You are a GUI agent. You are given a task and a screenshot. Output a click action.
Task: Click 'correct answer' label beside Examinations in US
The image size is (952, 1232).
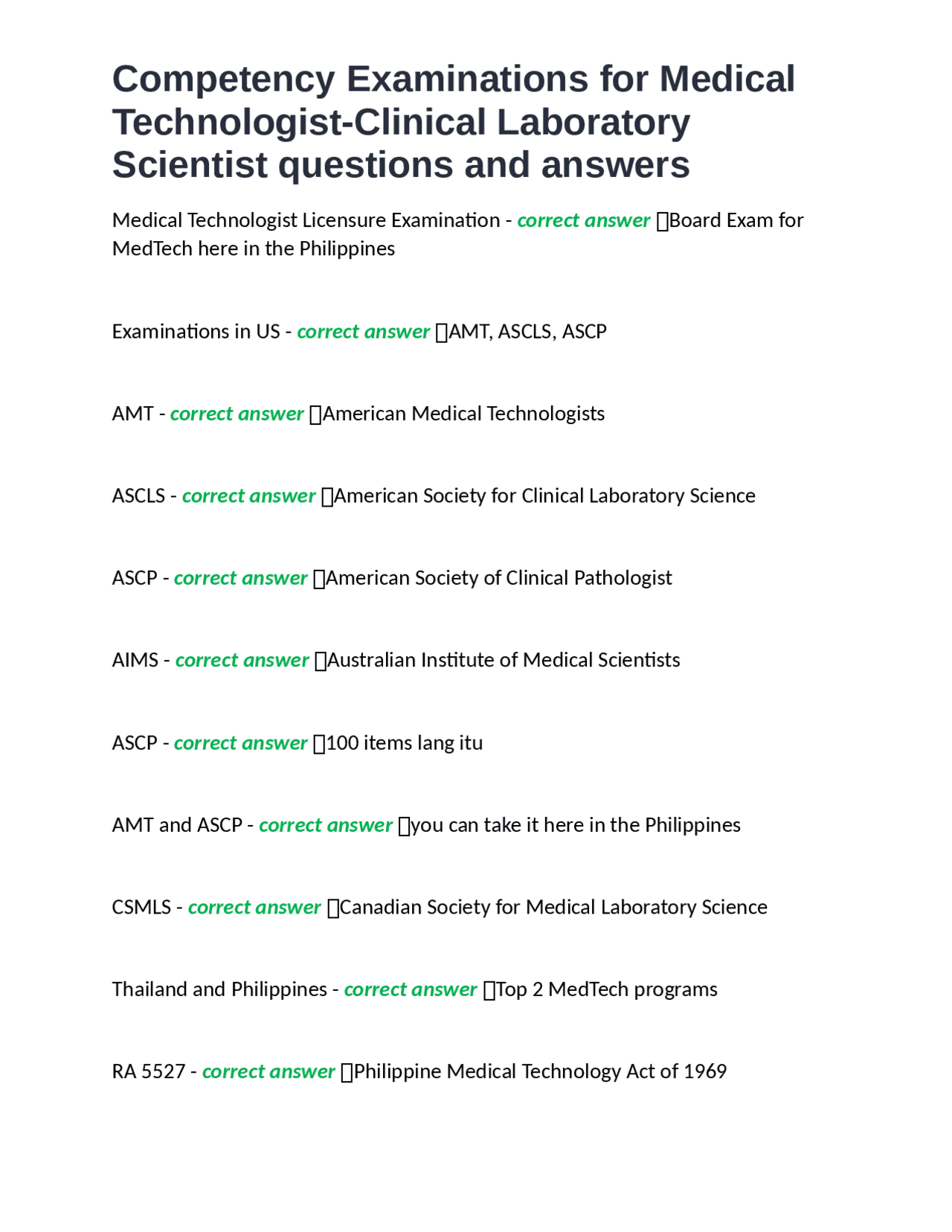tap(364, 331)
